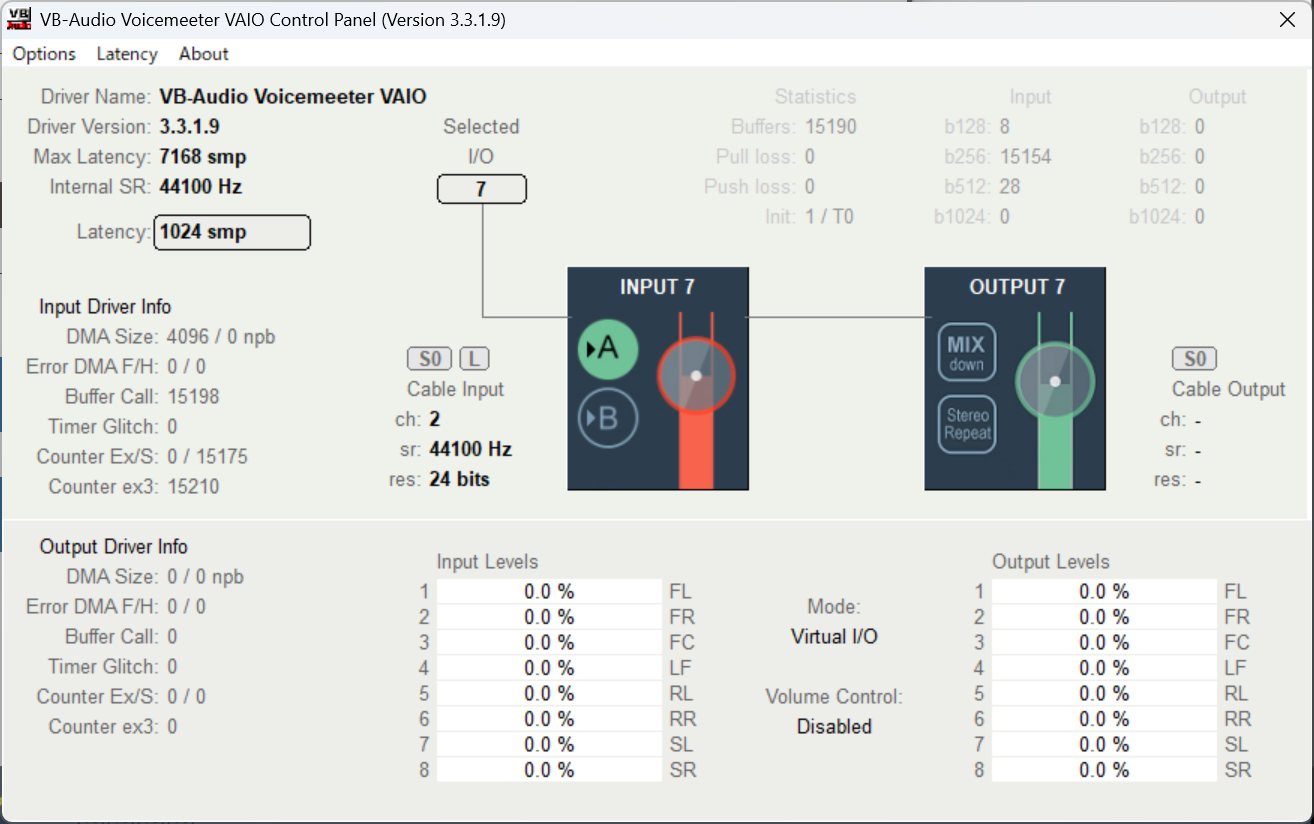
Task: Click the S0 button above Cable Output
Action: click(1194, 359)
